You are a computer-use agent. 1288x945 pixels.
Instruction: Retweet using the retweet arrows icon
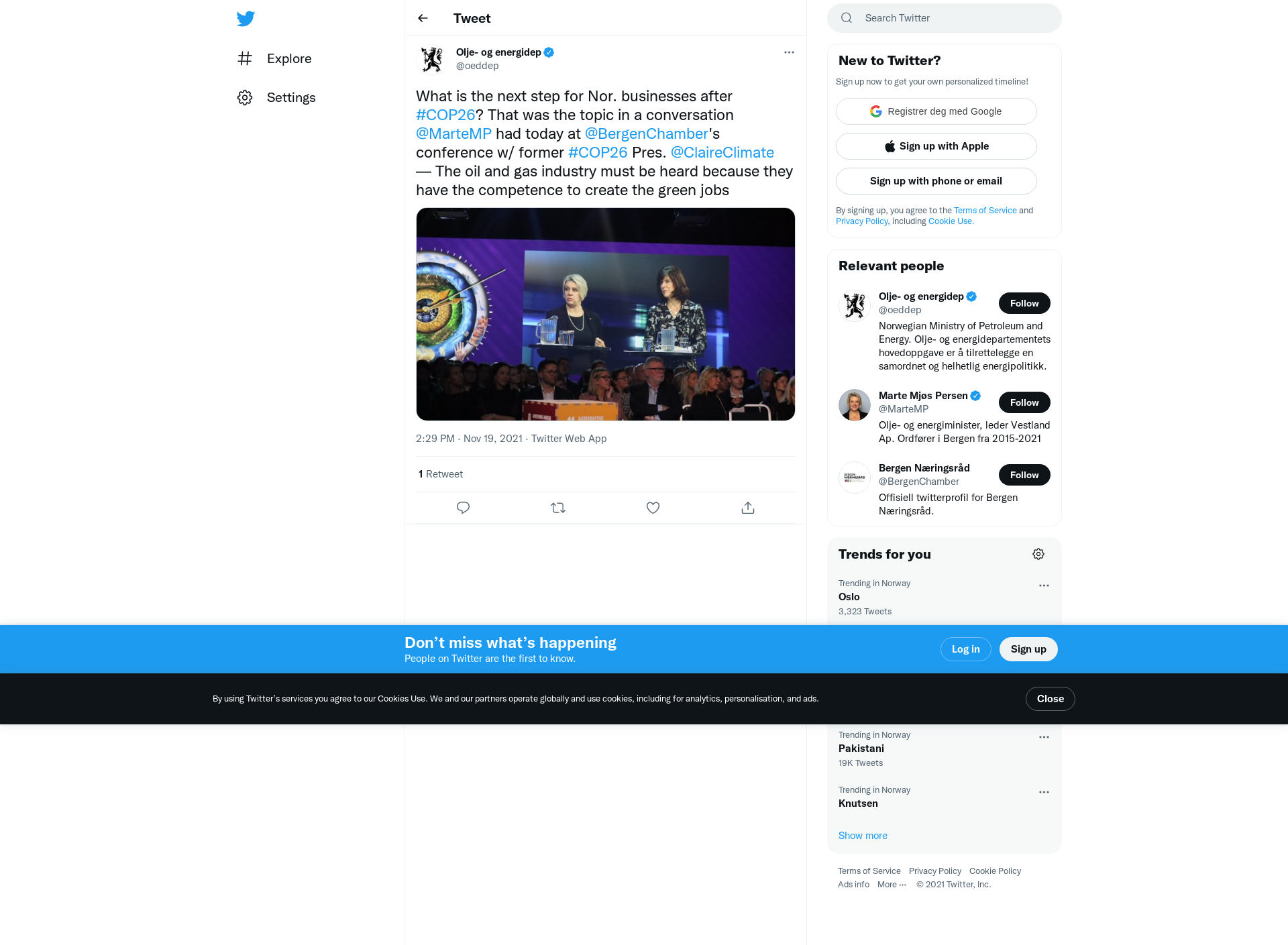click(x=558, y=508)
